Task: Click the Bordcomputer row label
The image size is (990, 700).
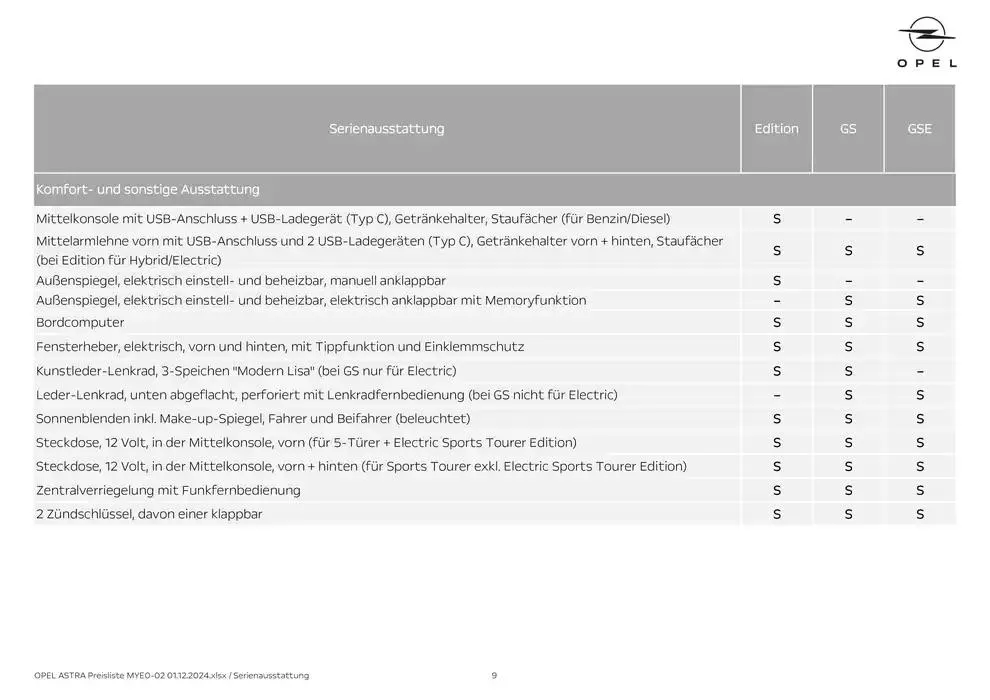Action: coord(80,323)
